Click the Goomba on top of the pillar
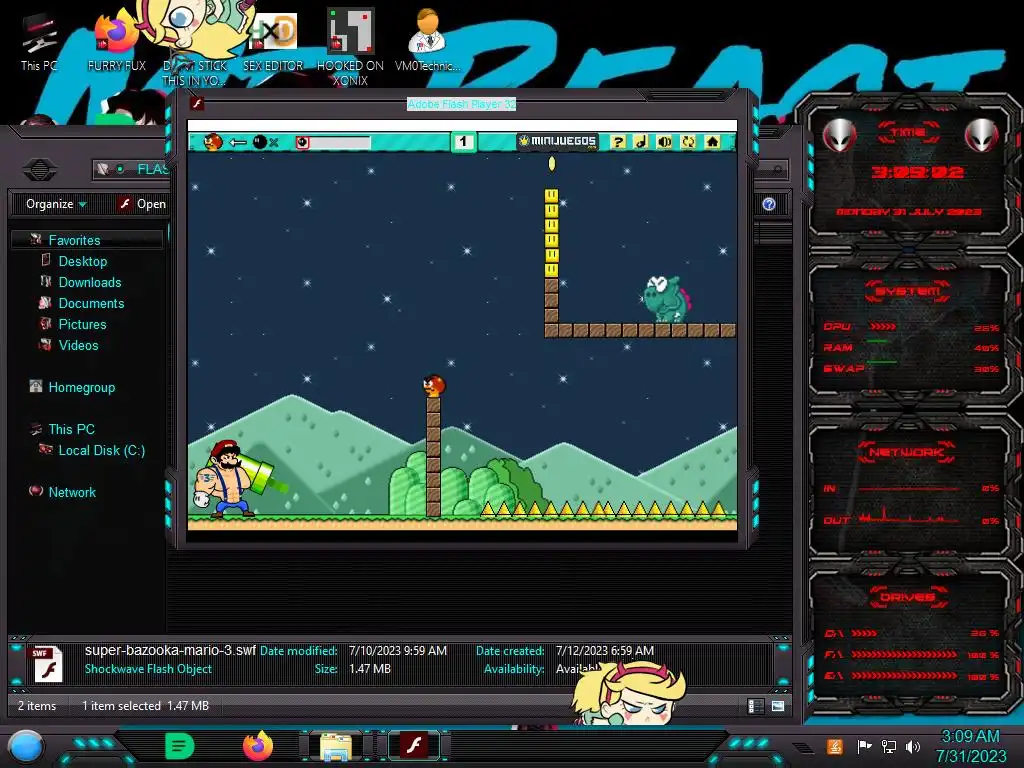 (x=434, y=386)
